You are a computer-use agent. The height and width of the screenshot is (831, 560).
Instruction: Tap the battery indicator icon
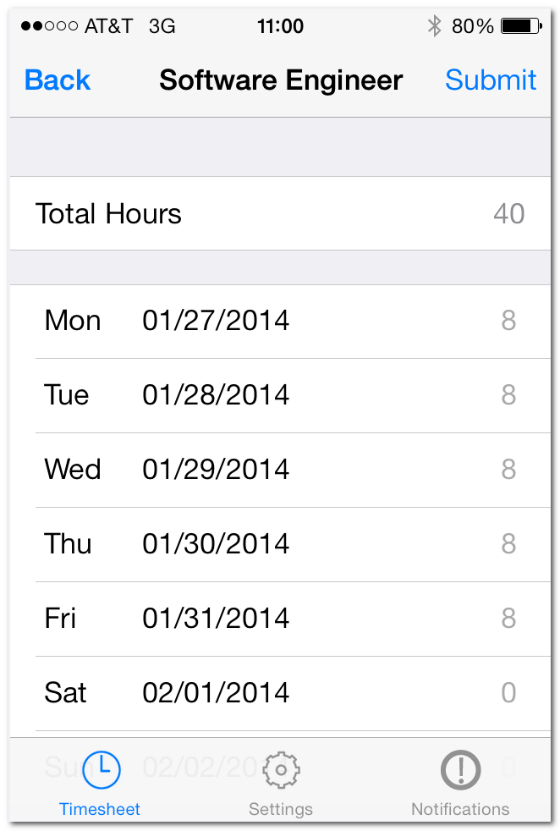coord(521,25)
